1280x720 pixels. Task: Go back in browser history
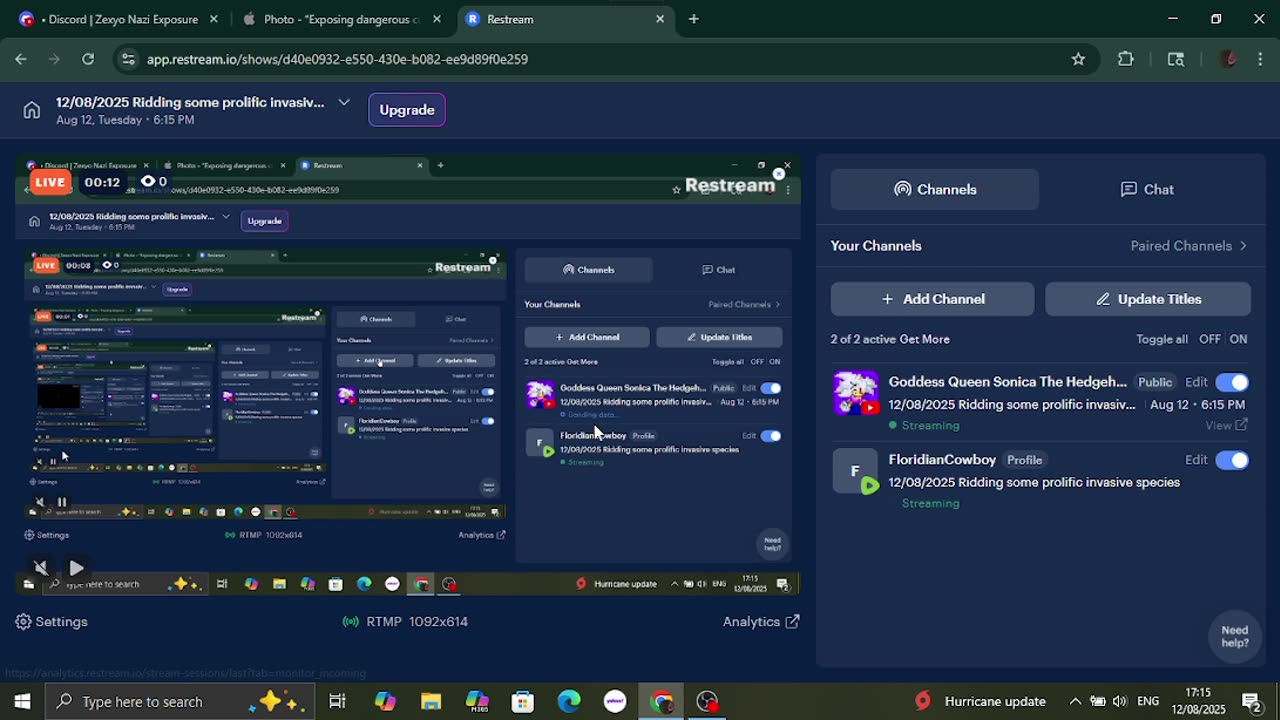[x=21, y=59]
